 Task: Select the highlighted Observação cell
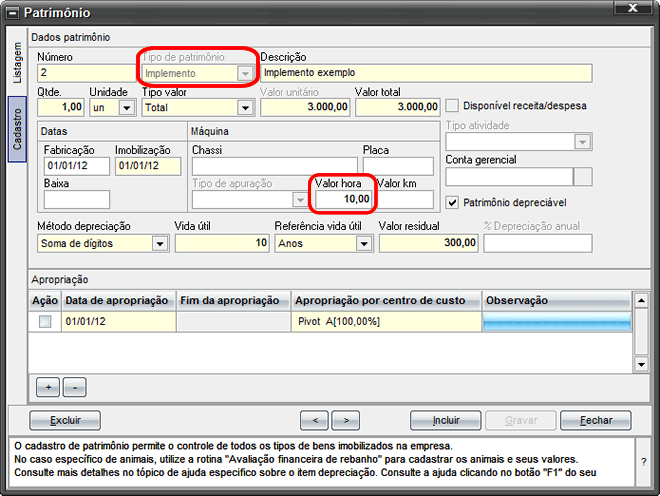tap(557, 321)
